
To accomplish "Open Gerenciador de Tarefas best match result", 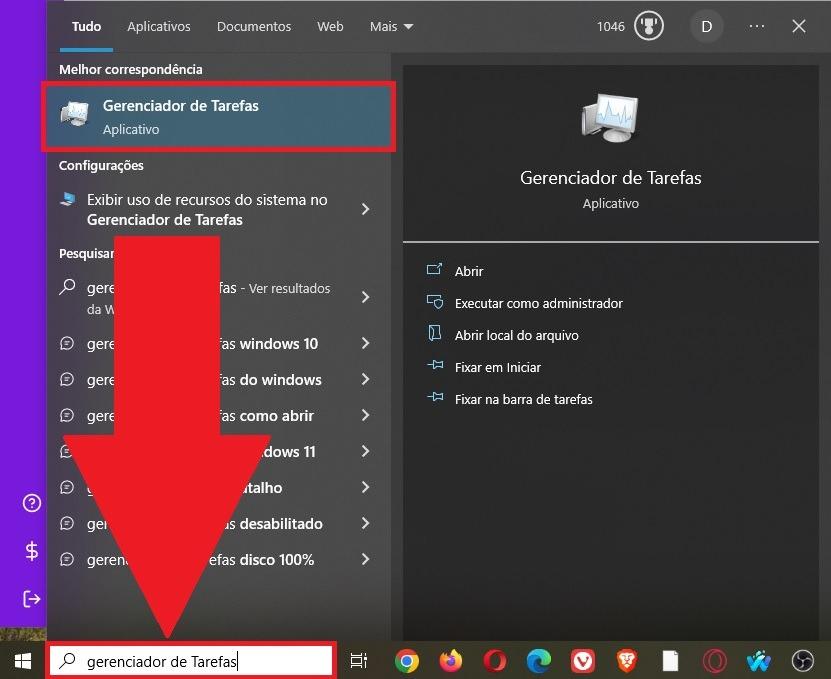I will [x=218, y=117].
